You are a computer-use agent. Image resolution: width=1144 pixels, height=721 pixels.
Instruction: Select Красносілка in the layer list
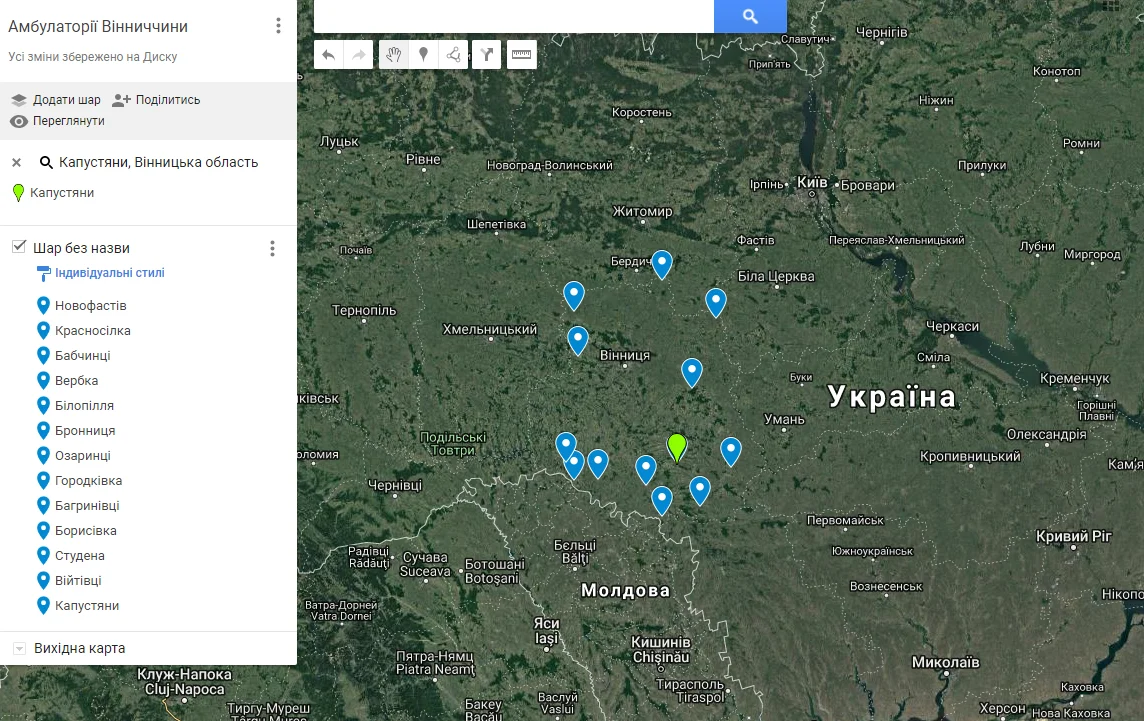93,331
